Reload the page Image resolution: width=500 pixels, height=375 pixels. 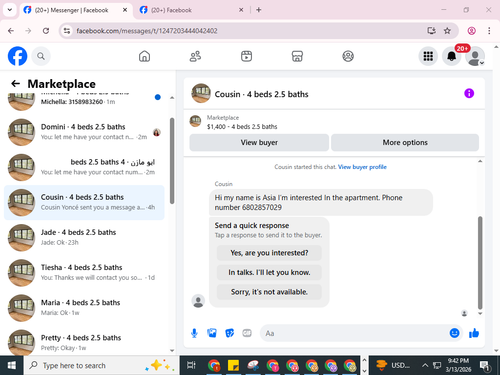pyautogui.click(x=46, y=31)
